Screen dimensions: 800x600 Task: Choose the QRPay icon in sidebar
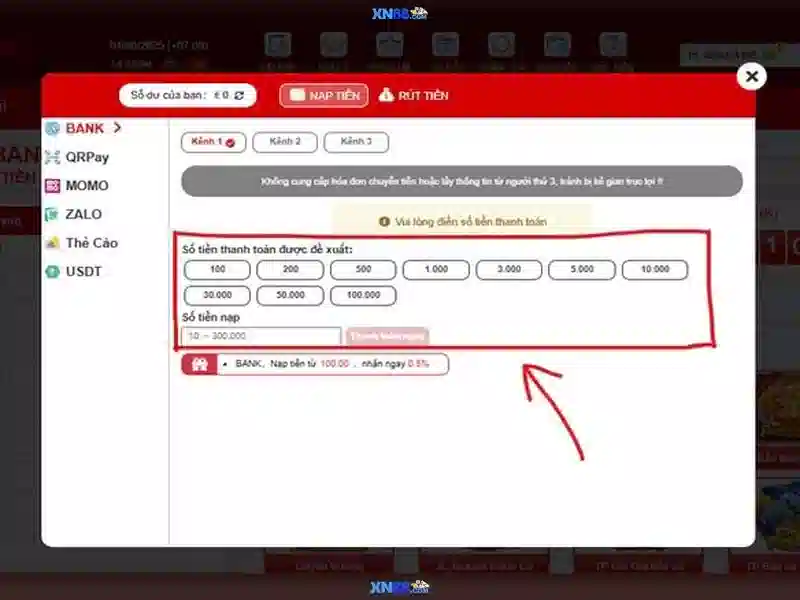pyautogui.click(x=53, y=157)
